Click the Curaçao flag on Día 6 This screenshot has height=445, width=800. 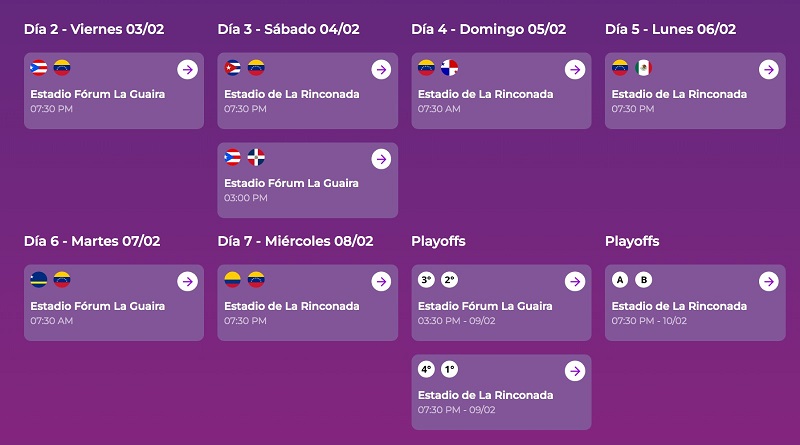pyautogui.click(x=39, y=279)
